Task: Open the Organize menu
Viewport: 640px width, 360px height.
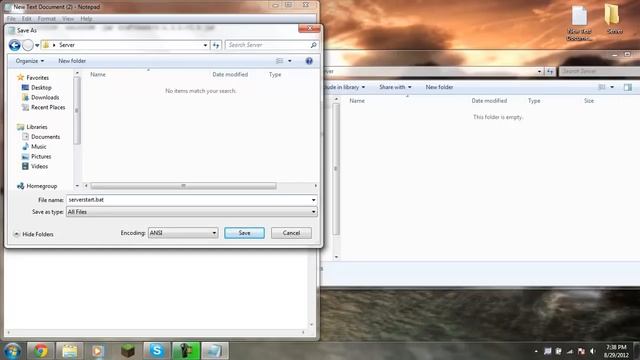Action: tap(30, 61)
